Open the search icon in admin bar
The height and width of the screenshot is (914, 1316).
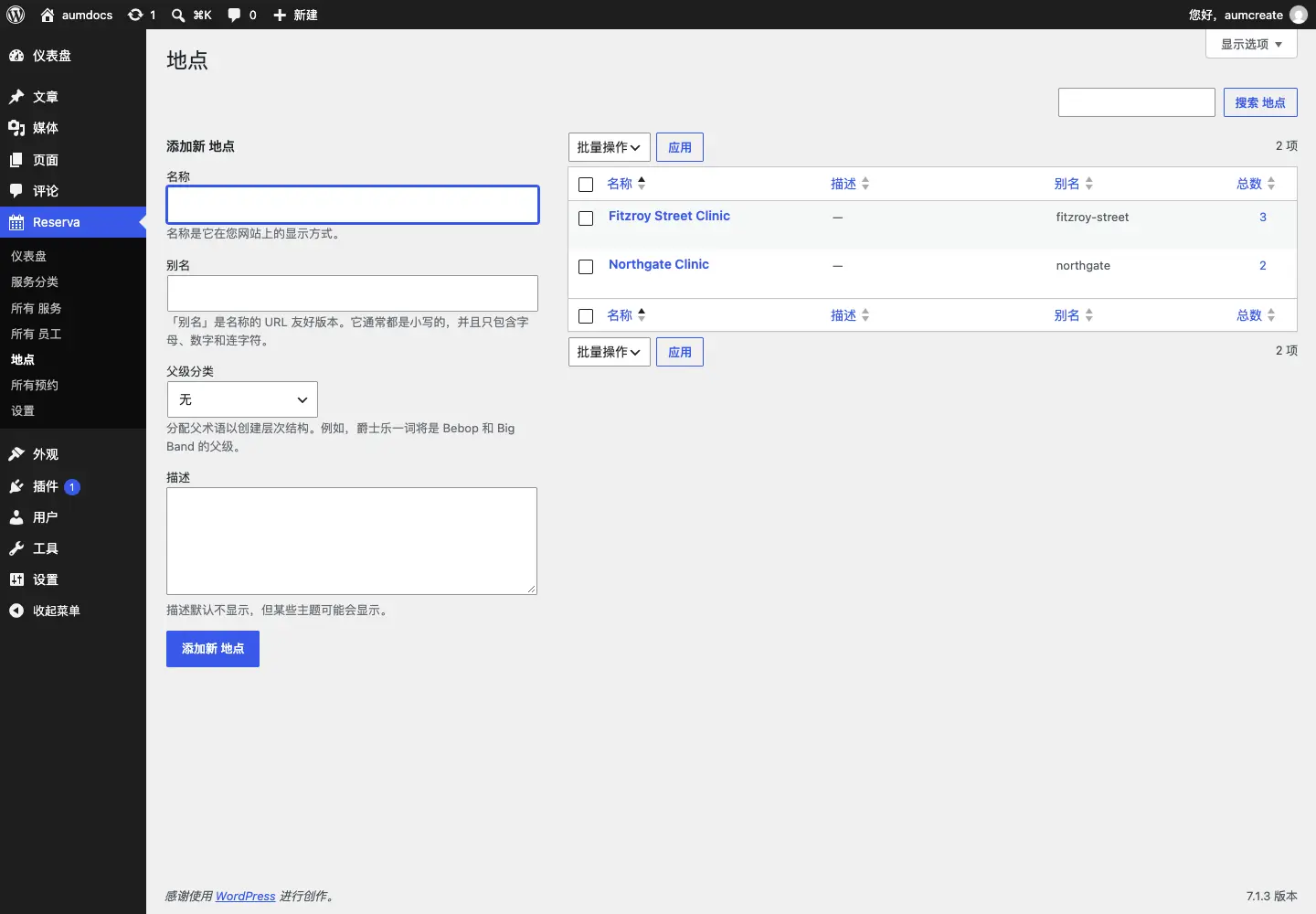click(x=178, y=15)
